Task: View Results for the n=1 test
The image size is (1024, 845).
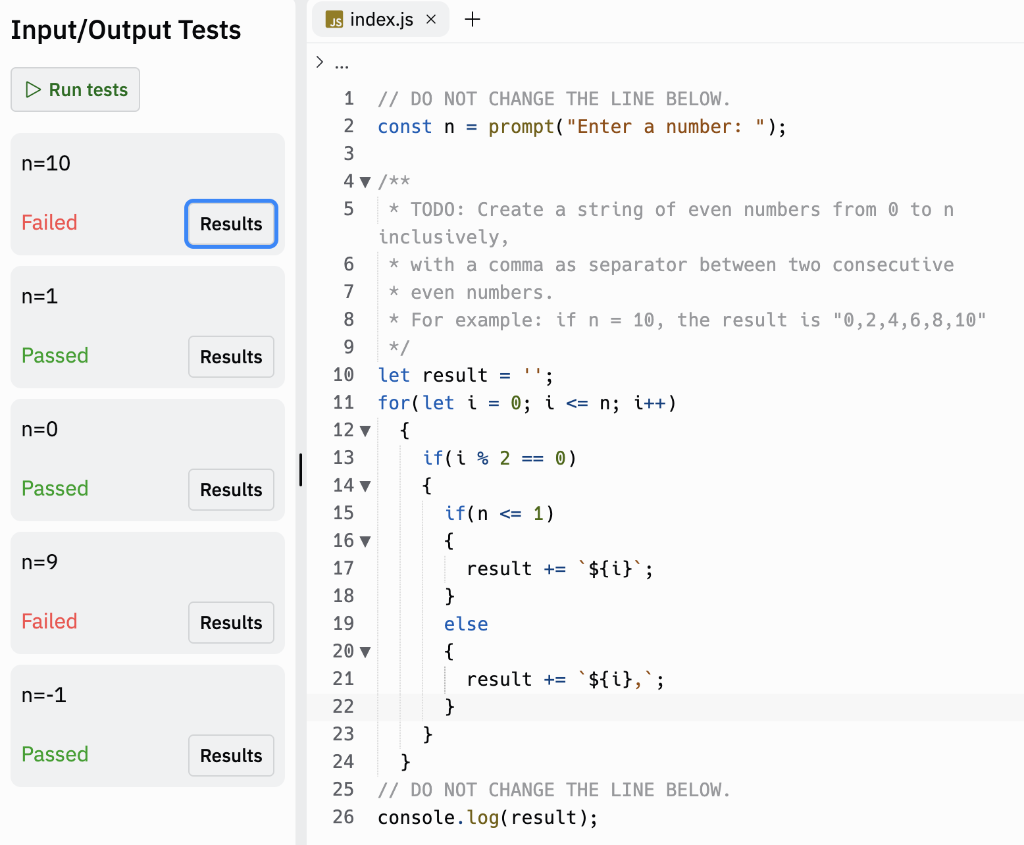Action: tap(231, 356)
